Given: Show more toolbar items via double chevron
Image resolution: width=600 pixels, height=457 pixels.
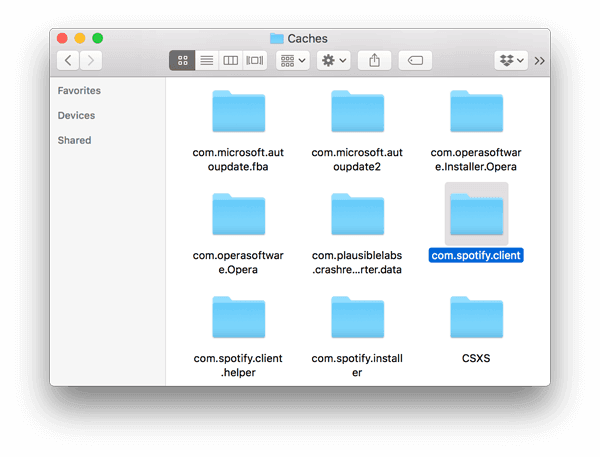Looking at the screenshot, I should 540,61.
